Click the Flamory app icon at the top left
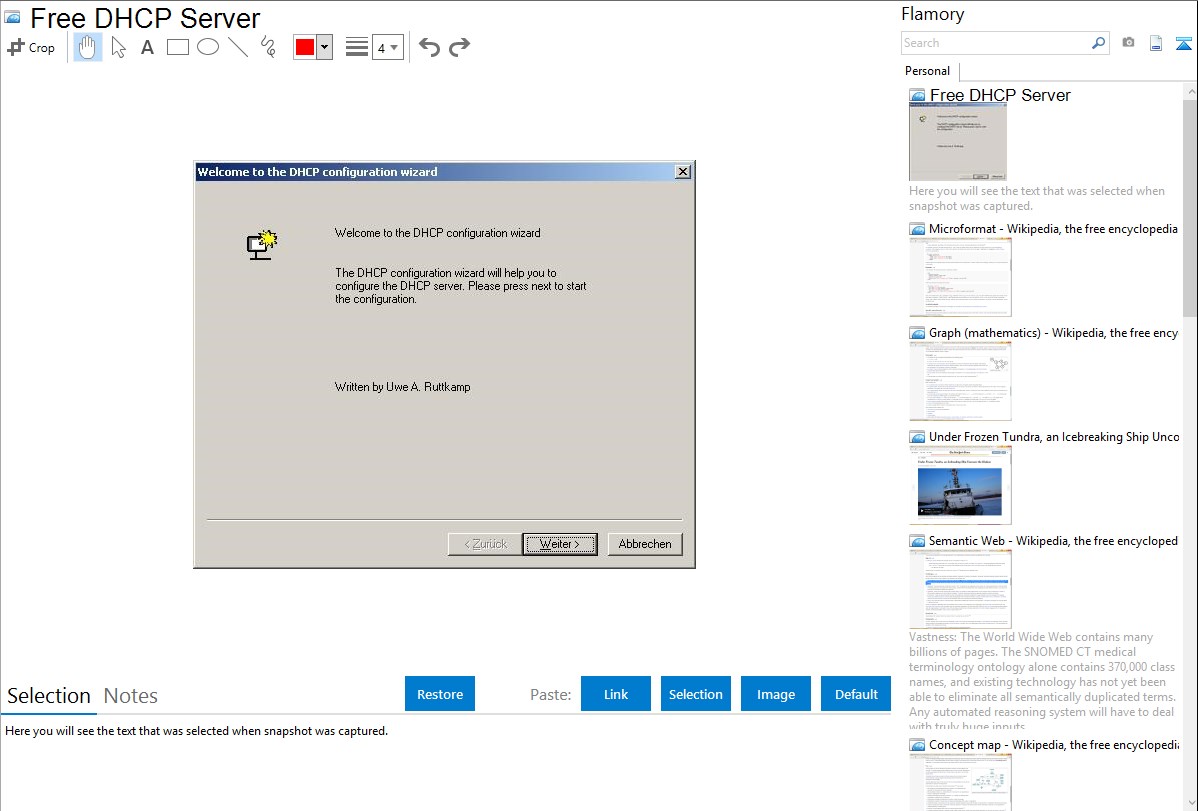This screenshot has height=811, width=1198. tap(12, 16)
